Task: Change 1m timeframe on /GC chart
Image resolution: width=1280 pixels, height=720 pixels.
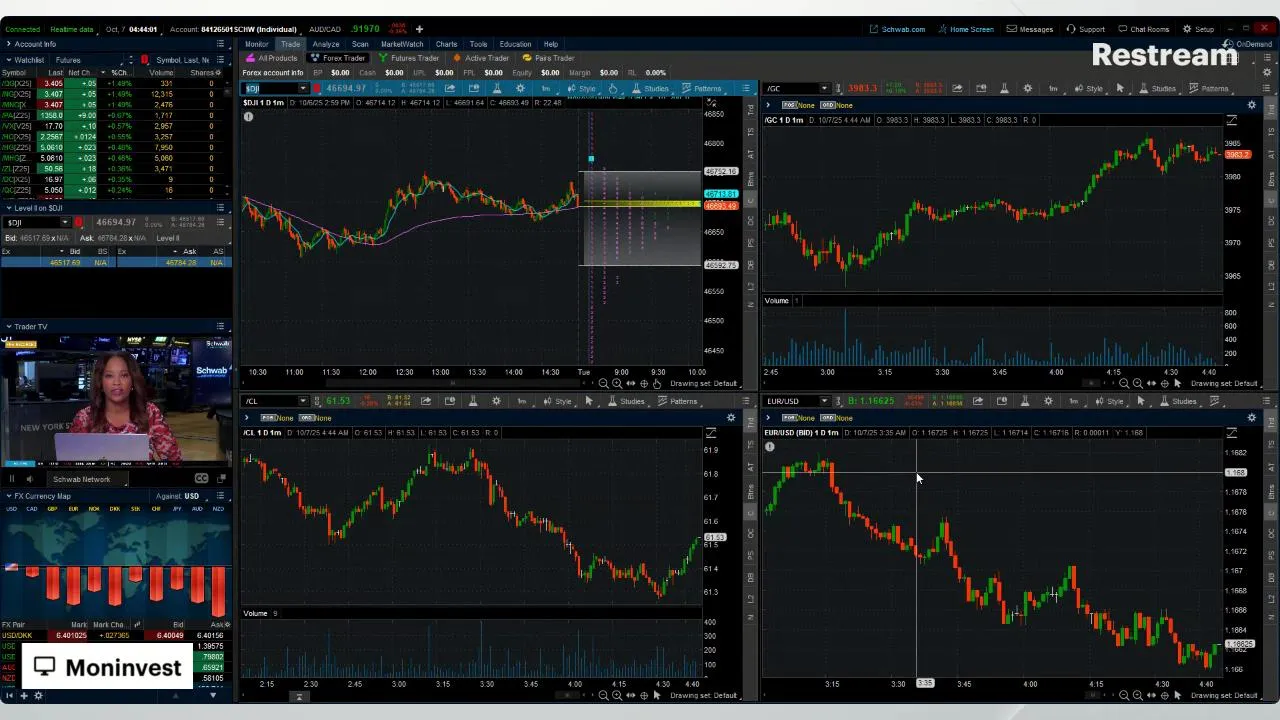Action: (1052, 88)
